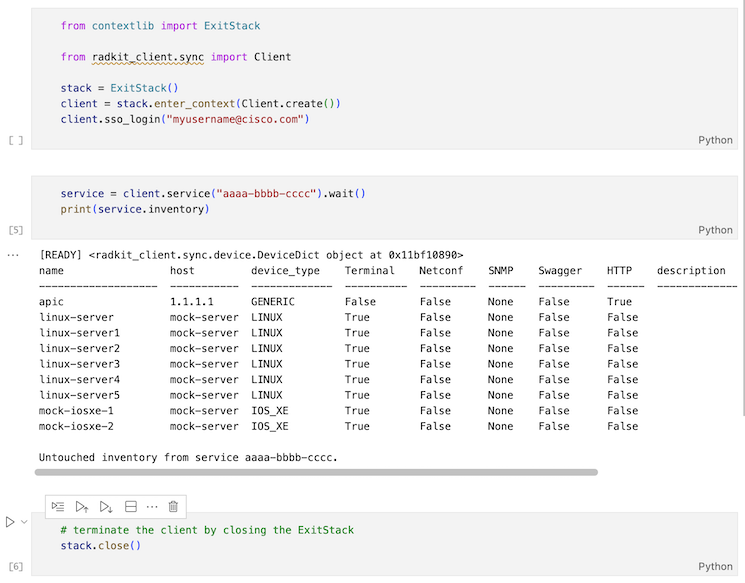Screen dimensions: 745x583
Task: Open more cell actions ellipsis in toolbar
Action: 152,507
